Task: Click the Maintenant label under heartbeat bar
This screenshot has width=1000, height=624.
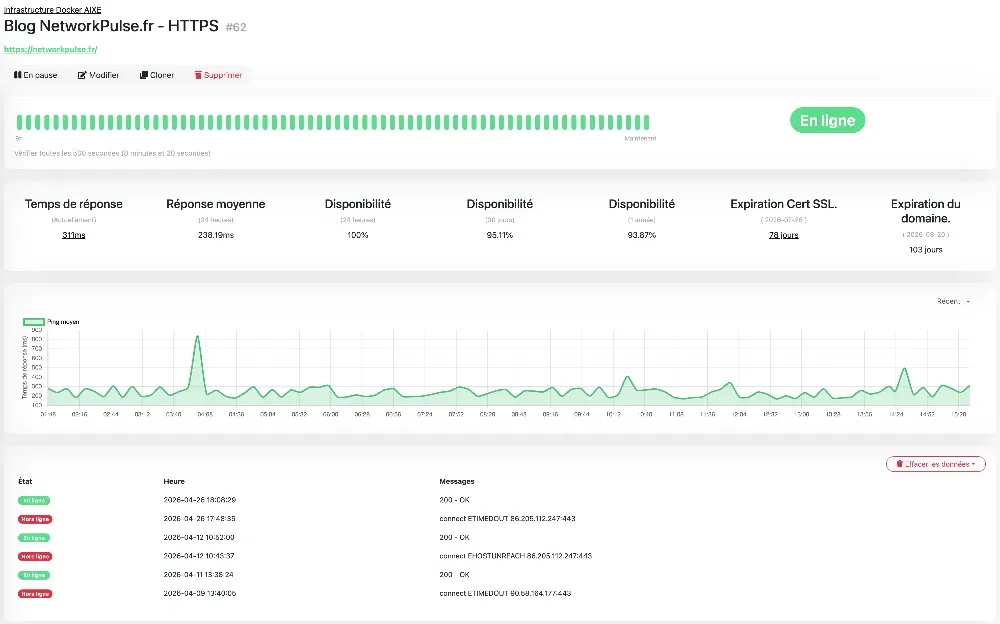Action: point(640,138)
